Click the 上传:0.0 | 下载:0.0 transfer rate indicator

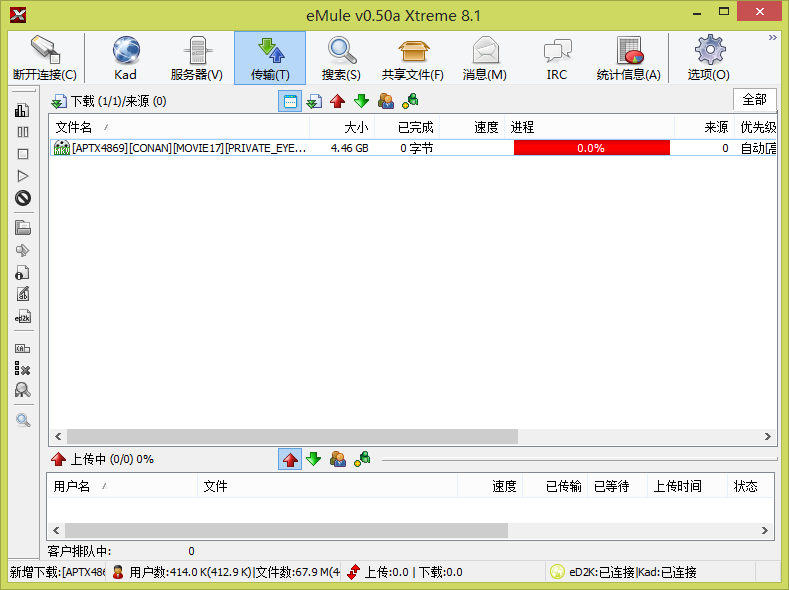point(413,572)
